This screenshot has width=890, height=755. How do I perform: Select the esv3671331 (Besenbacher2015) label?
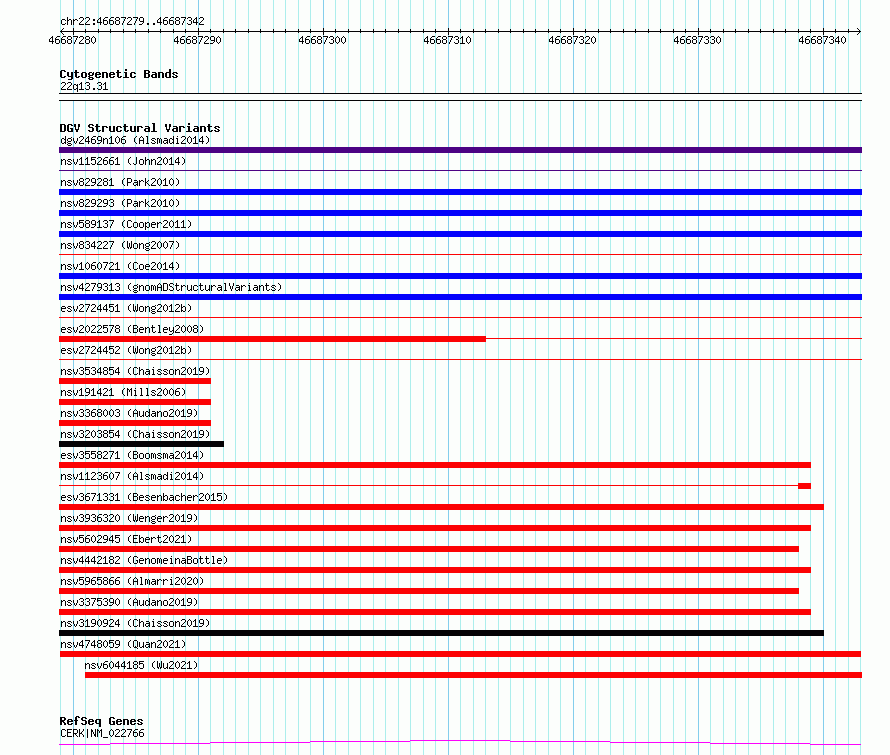click(144, 497)
